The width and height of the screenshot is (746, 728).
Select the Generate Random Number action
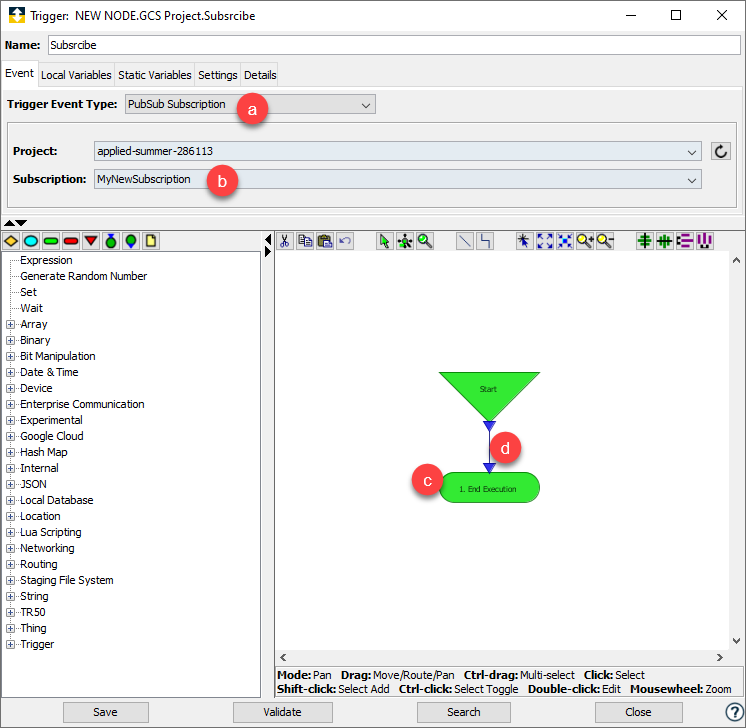(84, 276)
